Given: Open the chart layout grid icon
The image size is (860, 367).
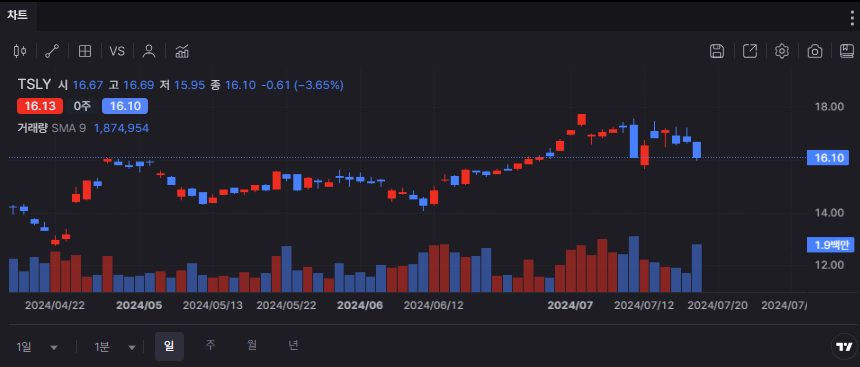Looking at the screenshot, I should click(84, 51).
